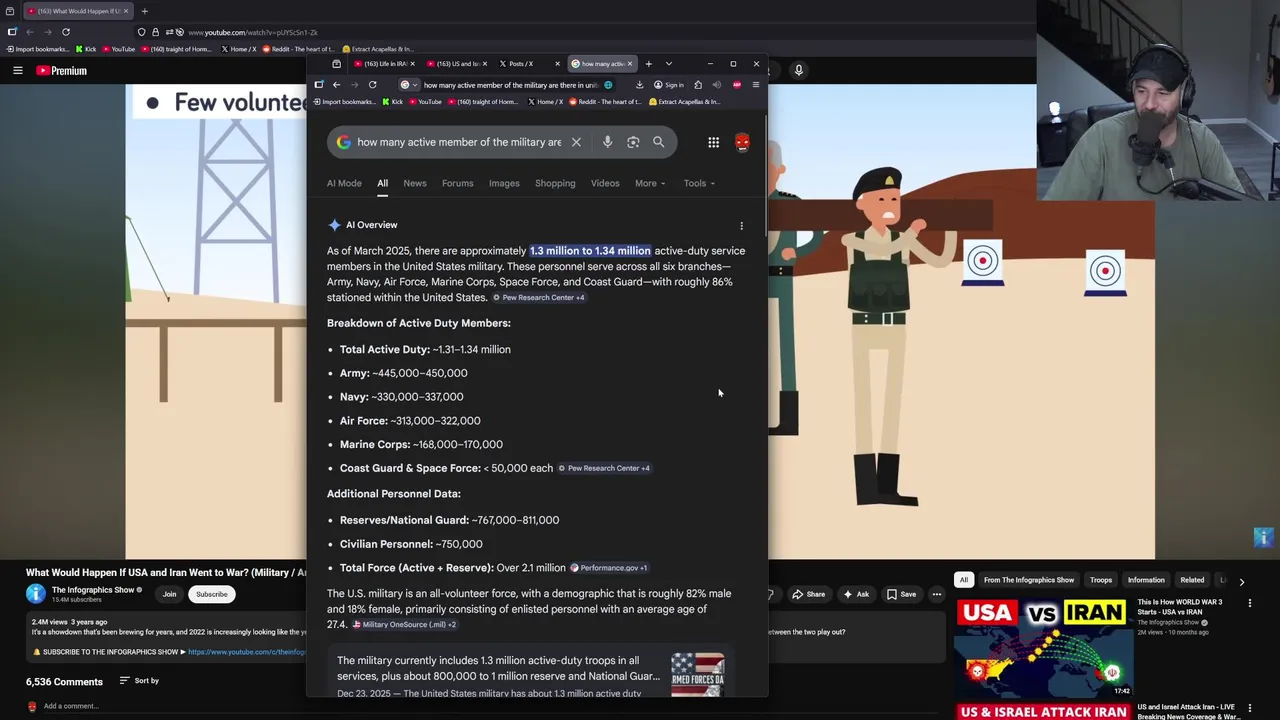Screen dimensions: 1280x720
Task: Open the Reddit bookmark in the front window
Action: (x=608, y=101)
